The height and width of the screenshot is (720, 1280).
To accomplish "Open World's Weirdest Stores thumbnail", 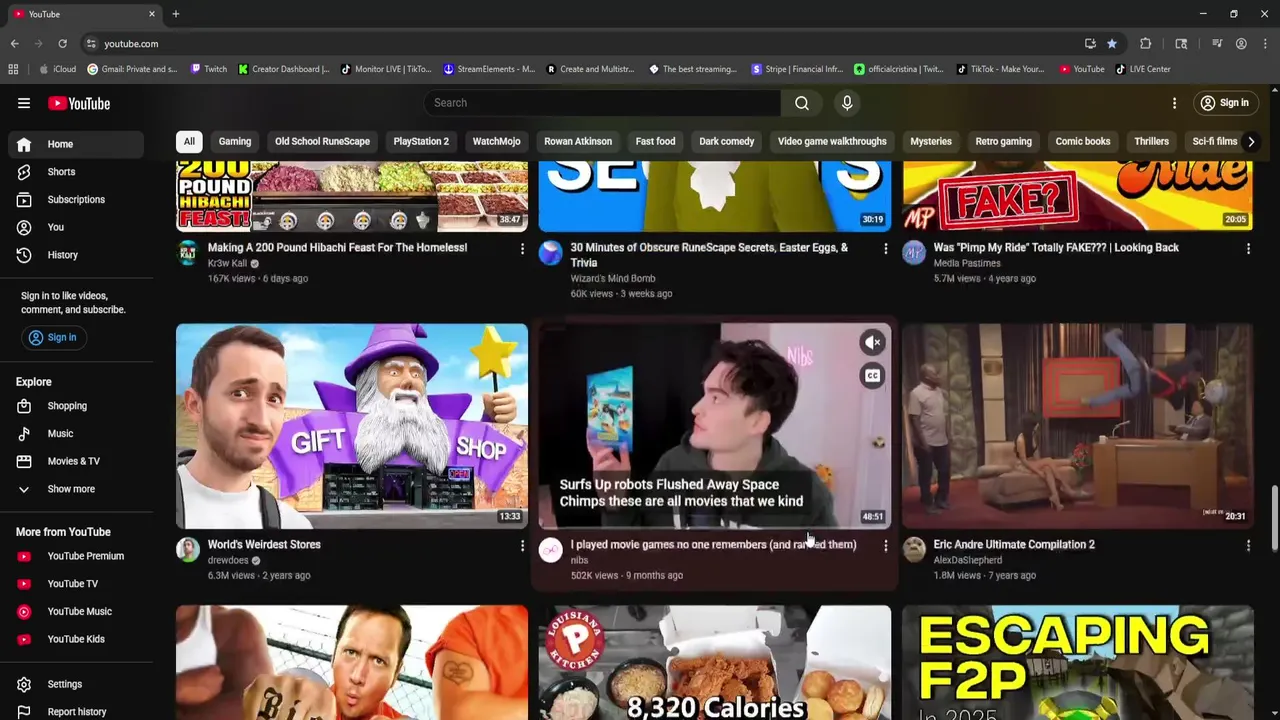I will (352, 426).
